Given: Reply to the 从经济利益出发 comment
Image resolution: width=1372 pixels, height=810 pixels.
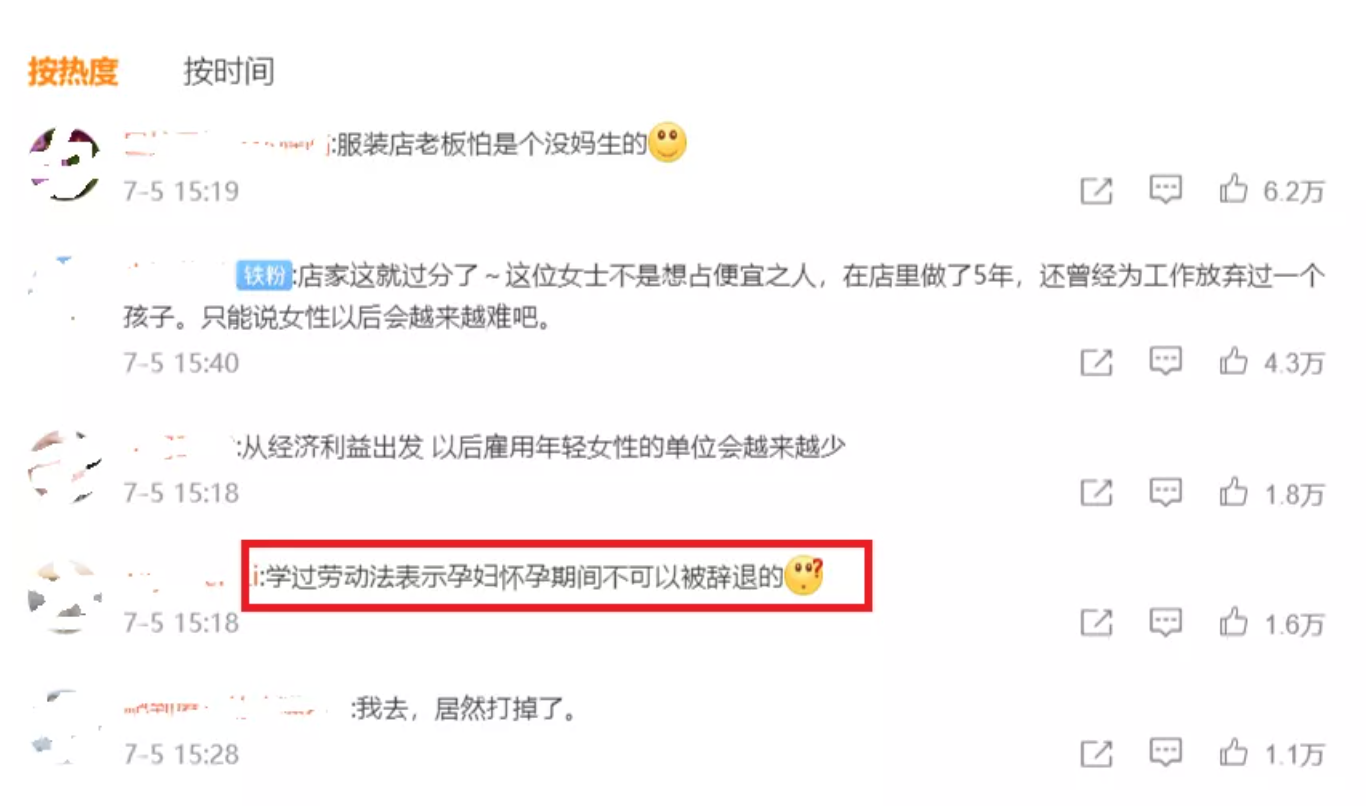Looking at the screenshot, I should pos(1165,492).
